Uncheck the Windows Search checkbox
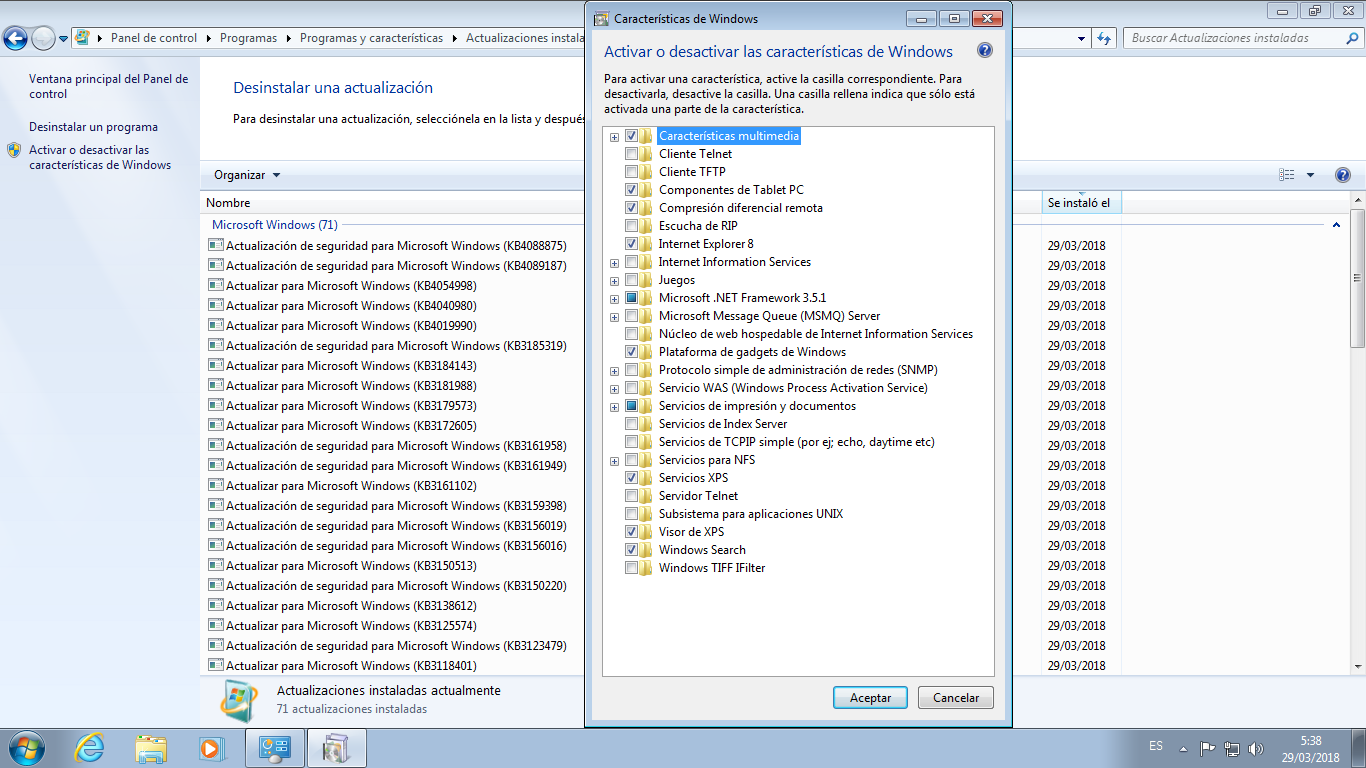Screen dimensions: 1366x768 coord(631,550)
